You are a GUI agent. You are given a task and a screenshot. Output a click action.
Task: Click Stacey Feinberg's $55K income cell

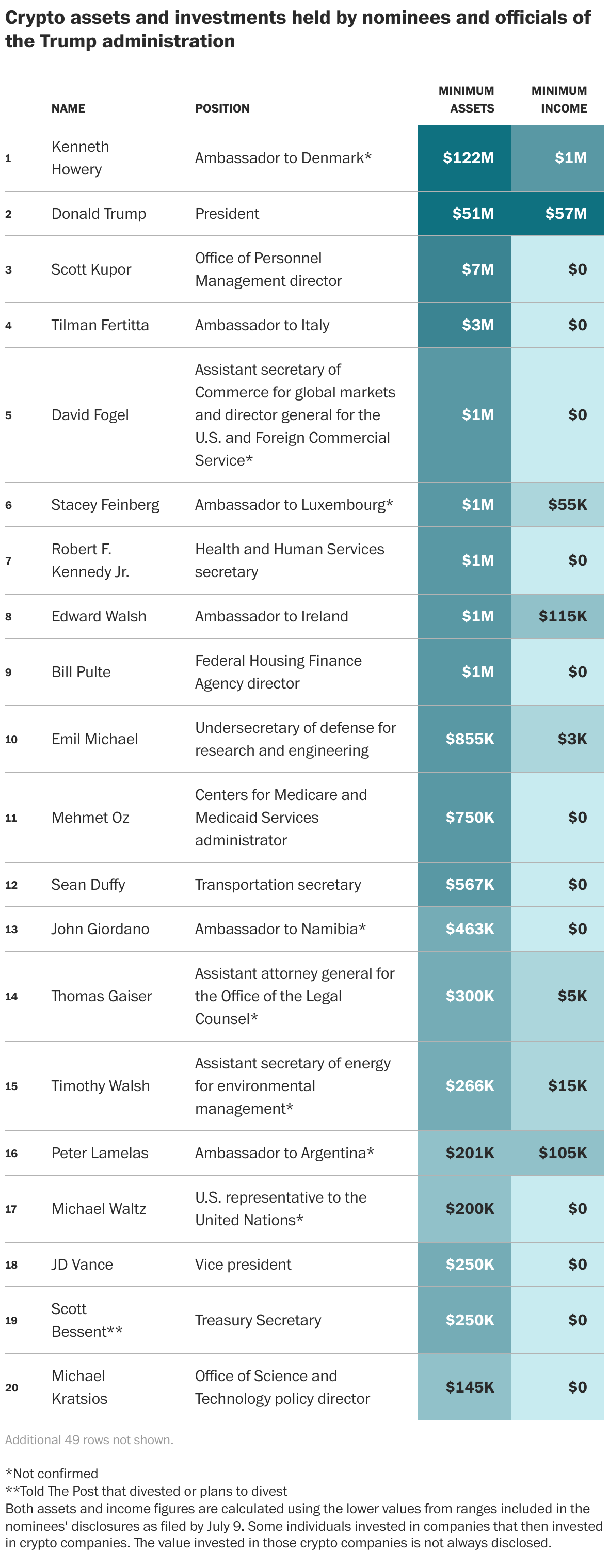pos(566,505)
